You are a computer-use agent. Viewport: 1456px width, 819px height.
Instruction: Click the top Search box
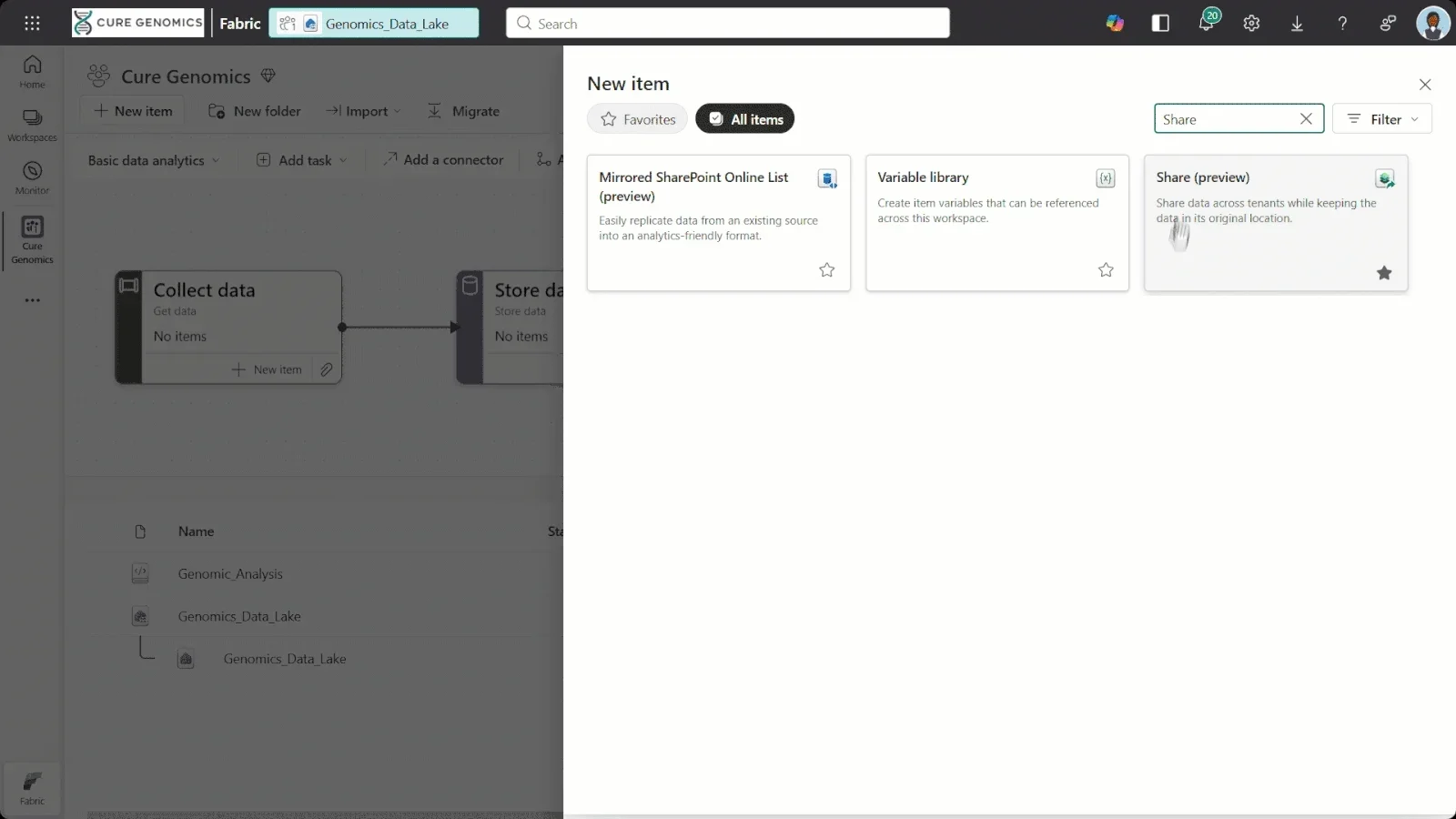728,24
